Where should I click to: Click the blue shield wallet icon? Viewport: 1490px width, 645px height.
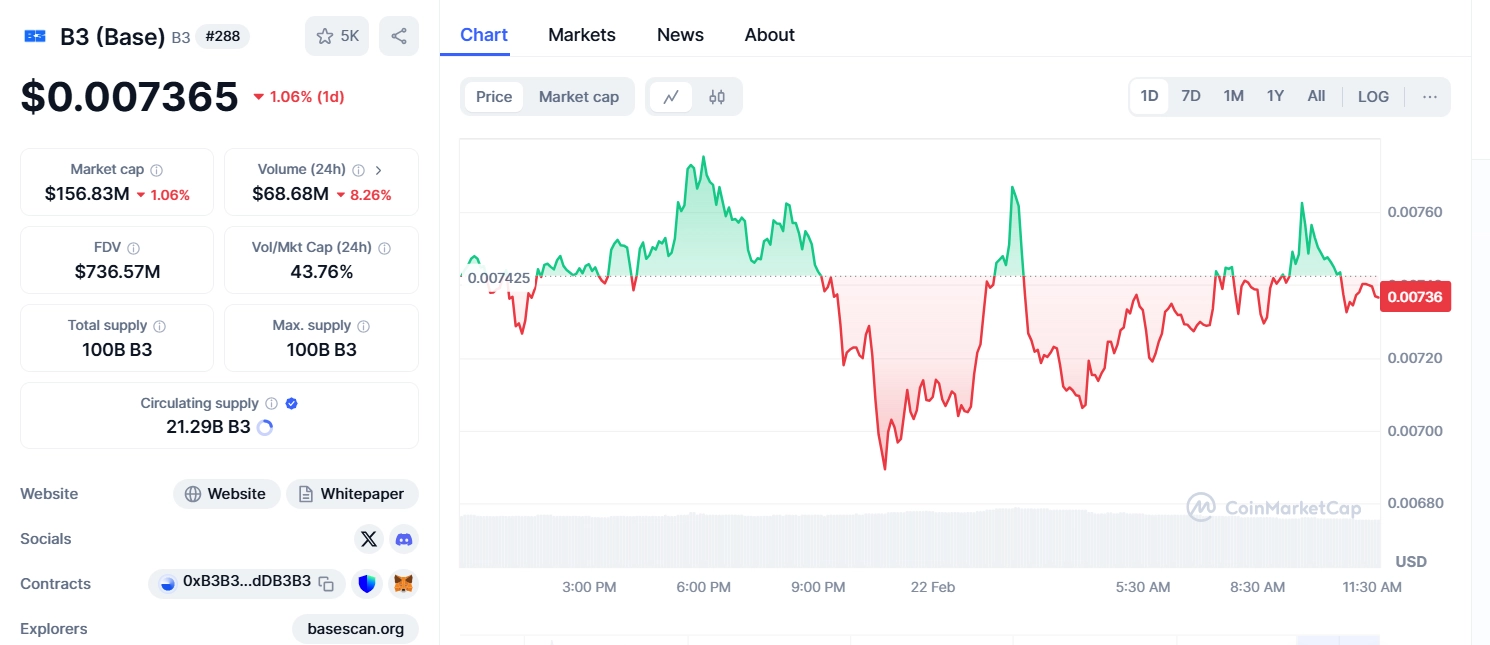tap(367, 583)
